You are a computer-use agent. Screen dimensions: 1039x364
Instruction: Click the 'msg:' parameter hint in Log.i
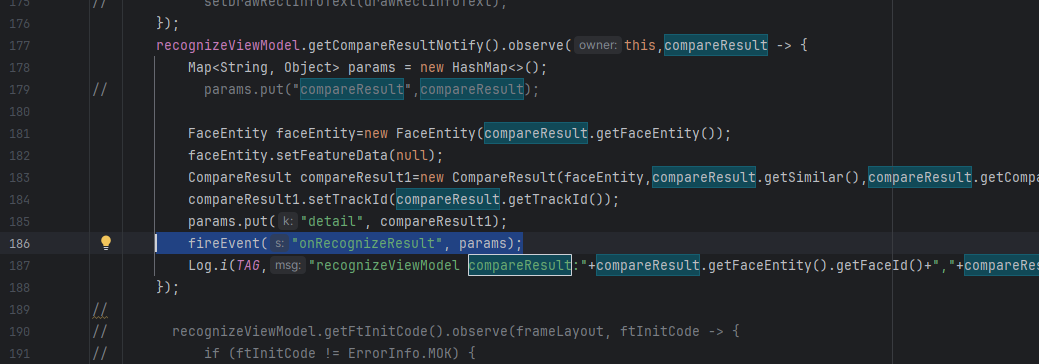[288, 265]
